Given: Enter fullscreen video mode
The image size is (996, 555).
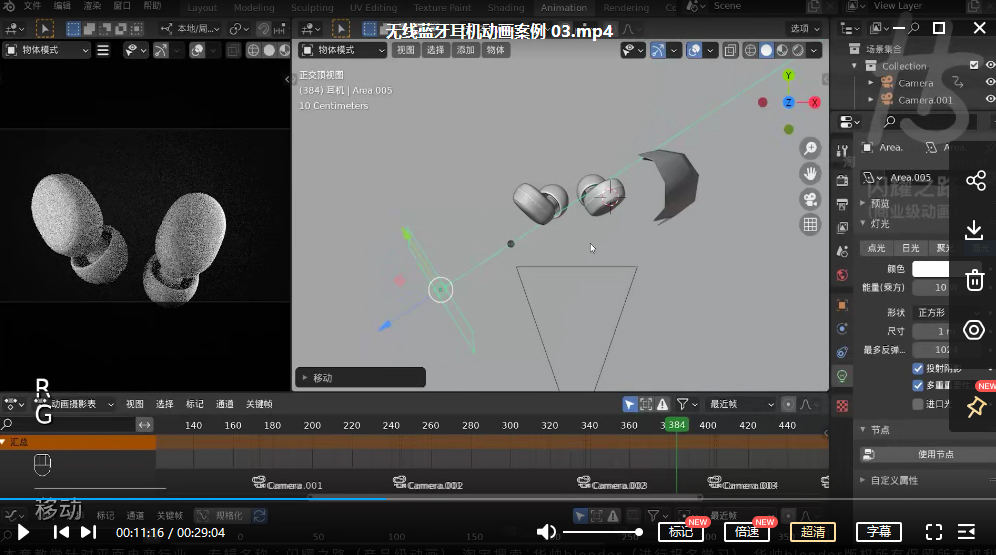Looking at the screenshot, I should click(933, 532).
